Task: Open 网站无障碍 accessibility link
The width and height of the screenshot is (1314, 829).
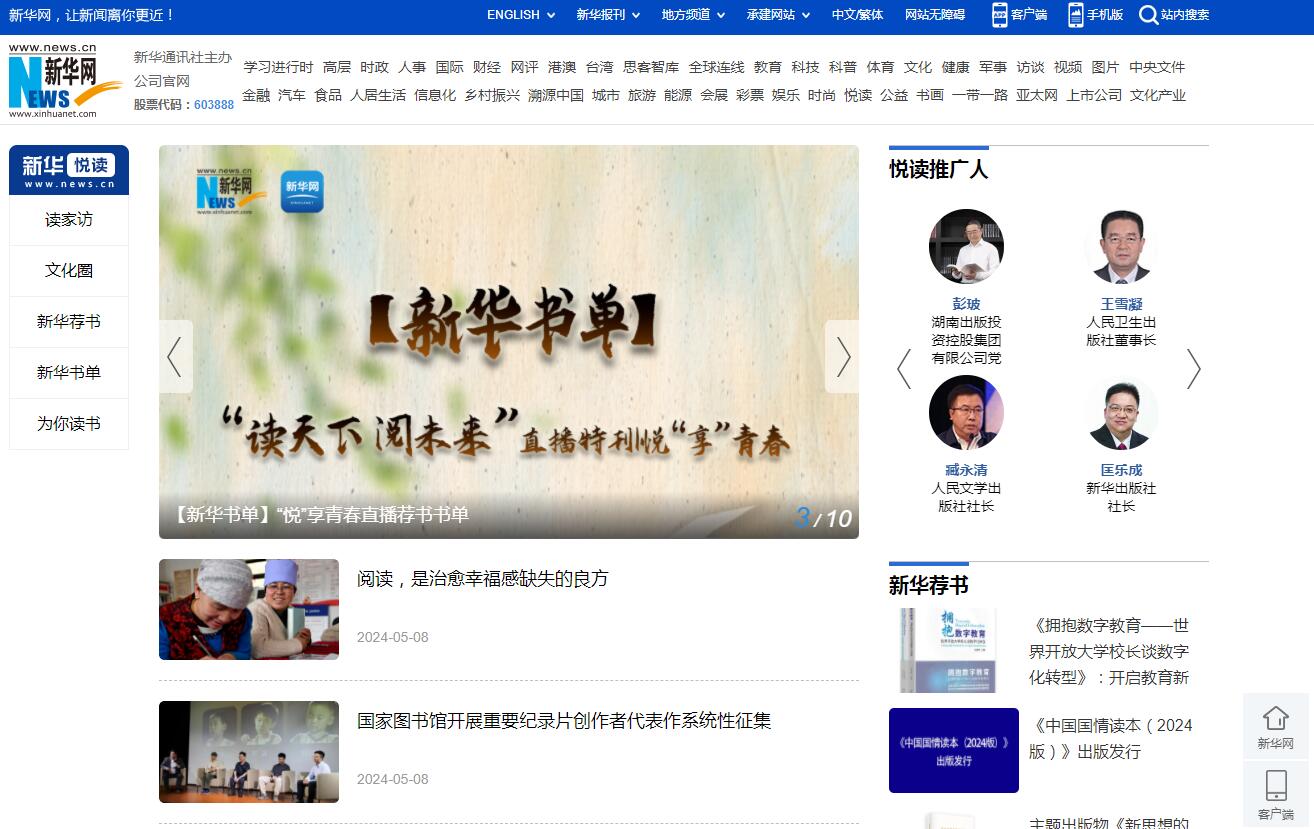Action: click(935, 15)
